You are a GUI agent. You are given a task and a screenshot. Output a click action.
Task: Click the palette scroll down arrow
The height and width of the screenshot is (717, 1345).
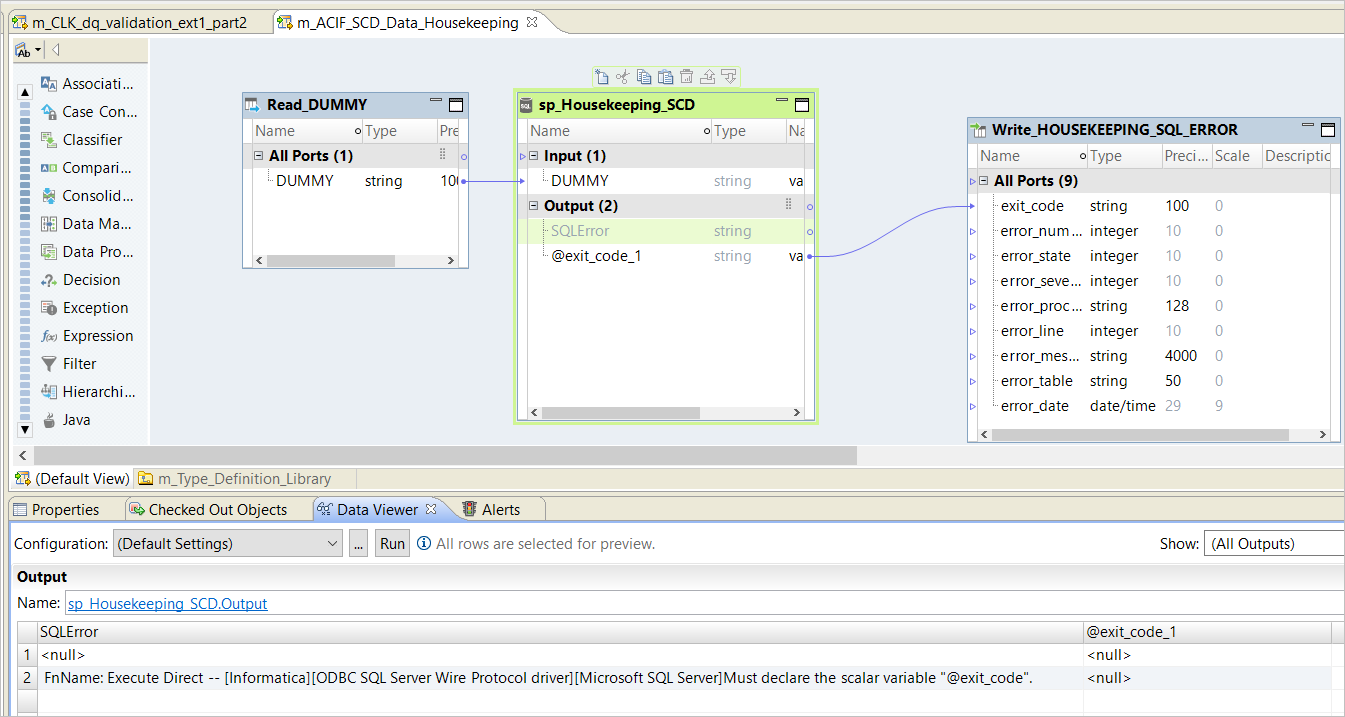click(25, 429)
